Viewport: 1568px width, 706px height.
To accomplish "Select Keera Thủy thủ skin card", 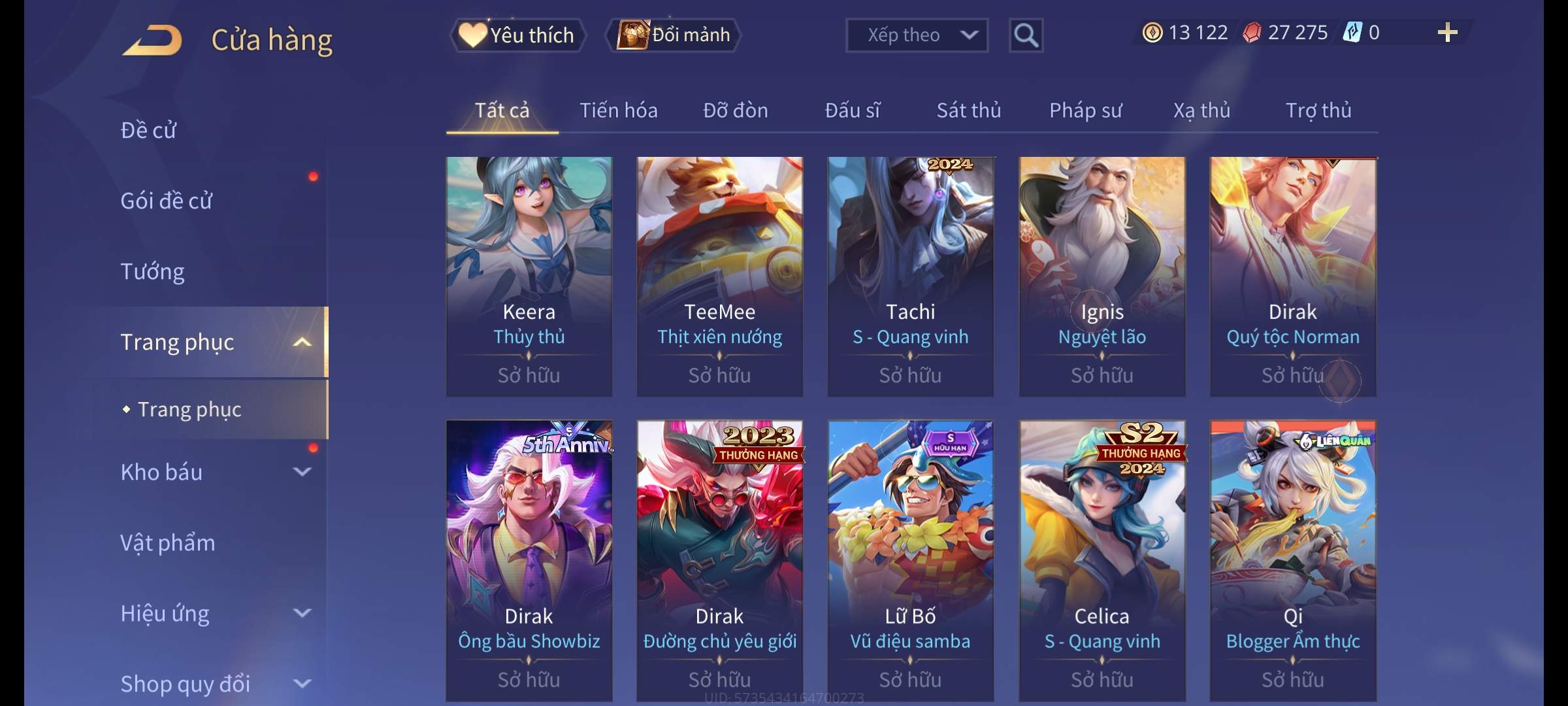I will click(x=529, y=277).
